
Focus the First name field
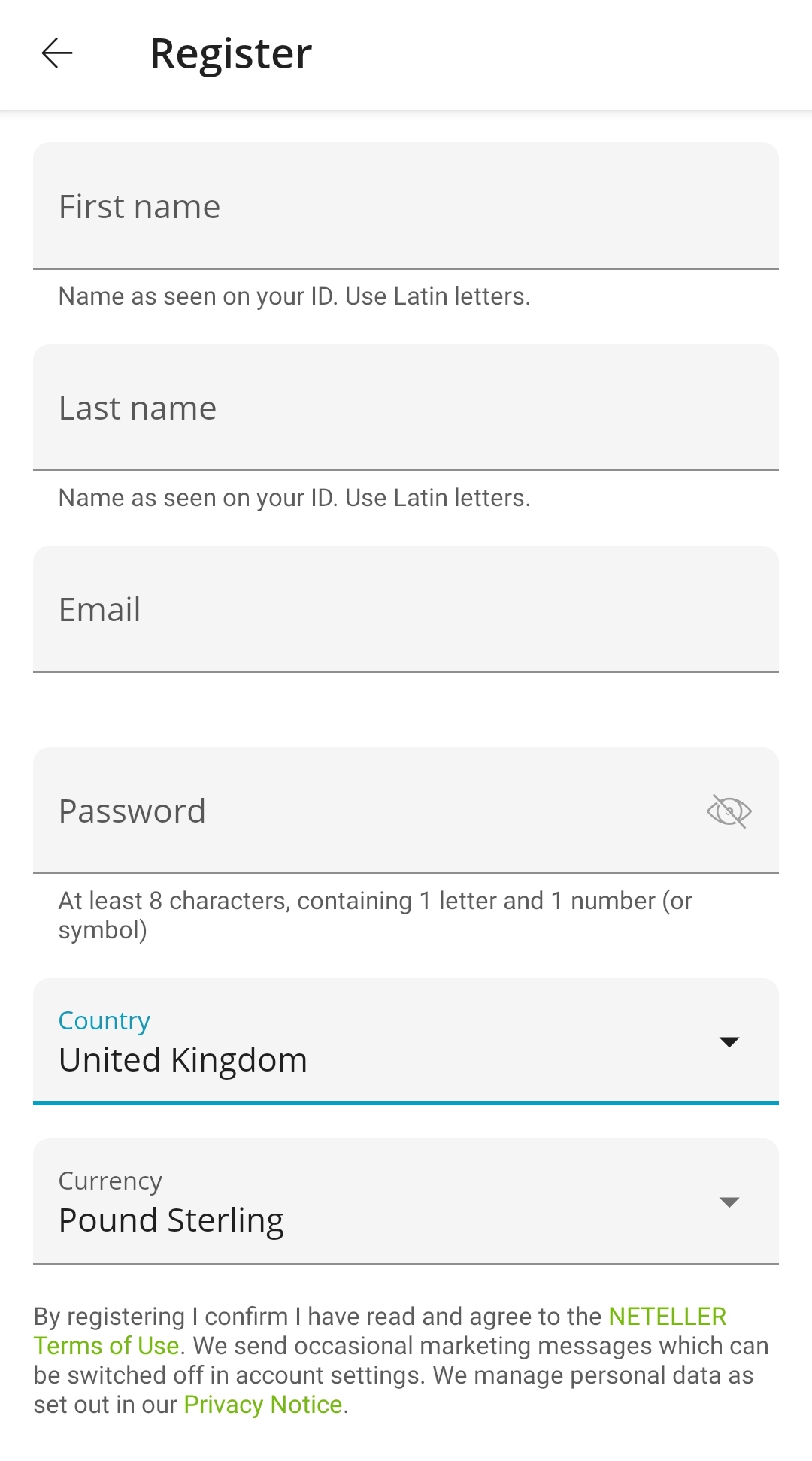[x=406, y=206]
